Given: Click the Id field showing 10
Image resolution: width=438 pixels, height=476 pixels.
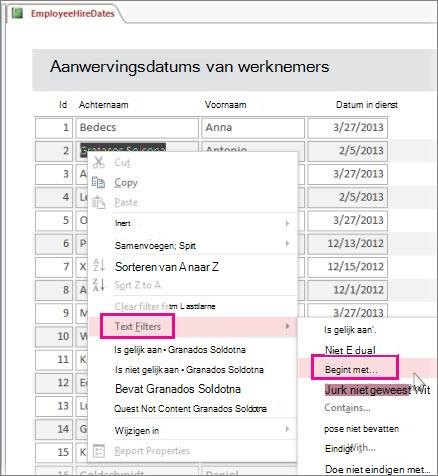Looking at the screenshot, I should pos(54,336).
